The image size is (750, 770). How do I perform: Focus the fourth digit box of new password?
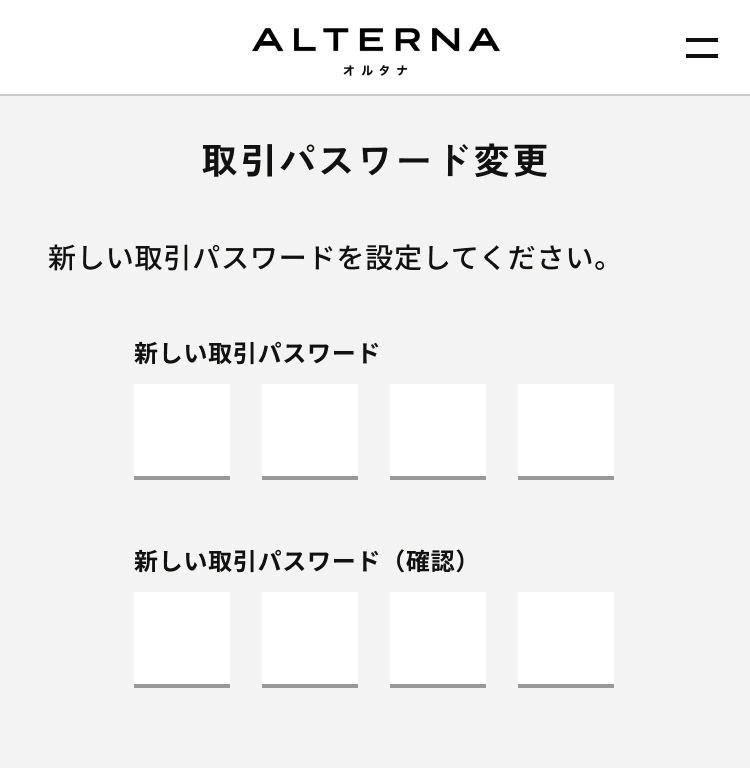point(566,430)
